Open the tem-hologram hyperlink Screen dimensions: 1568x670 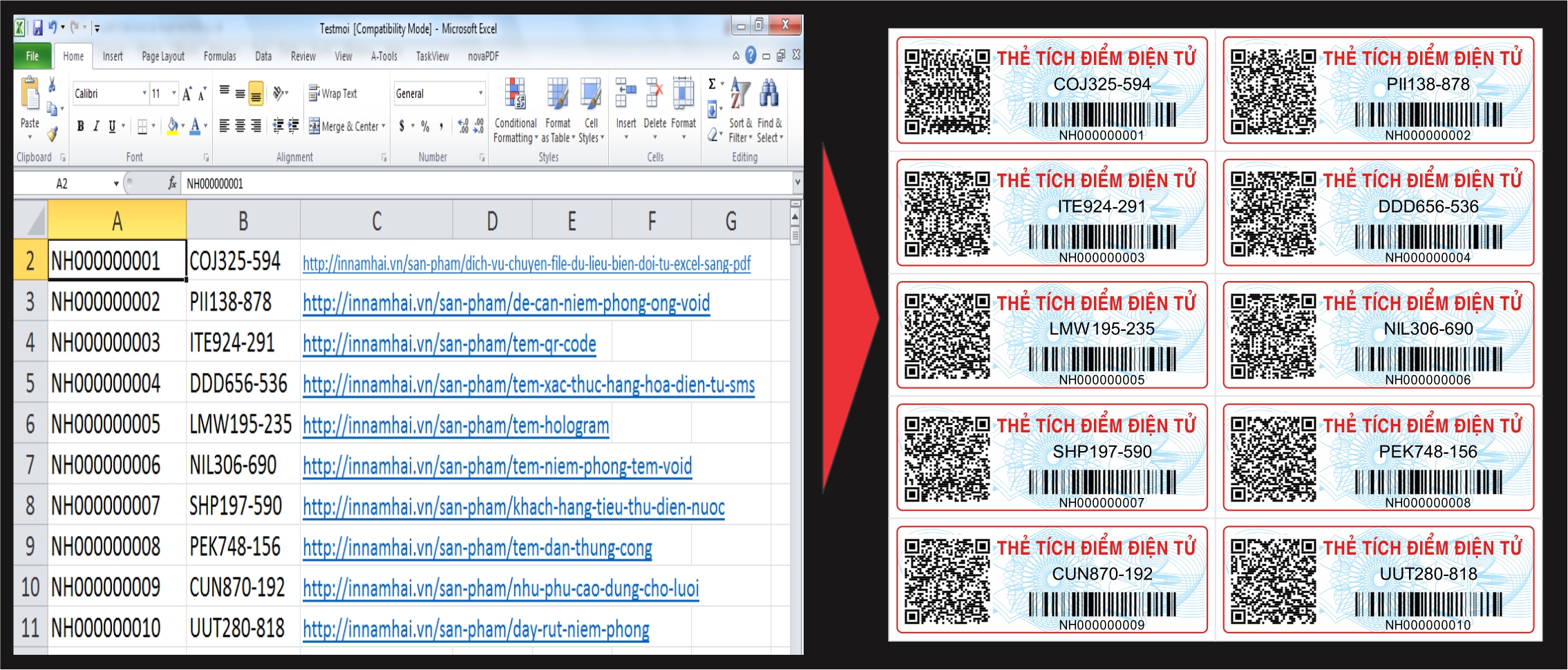coord(456,425)
